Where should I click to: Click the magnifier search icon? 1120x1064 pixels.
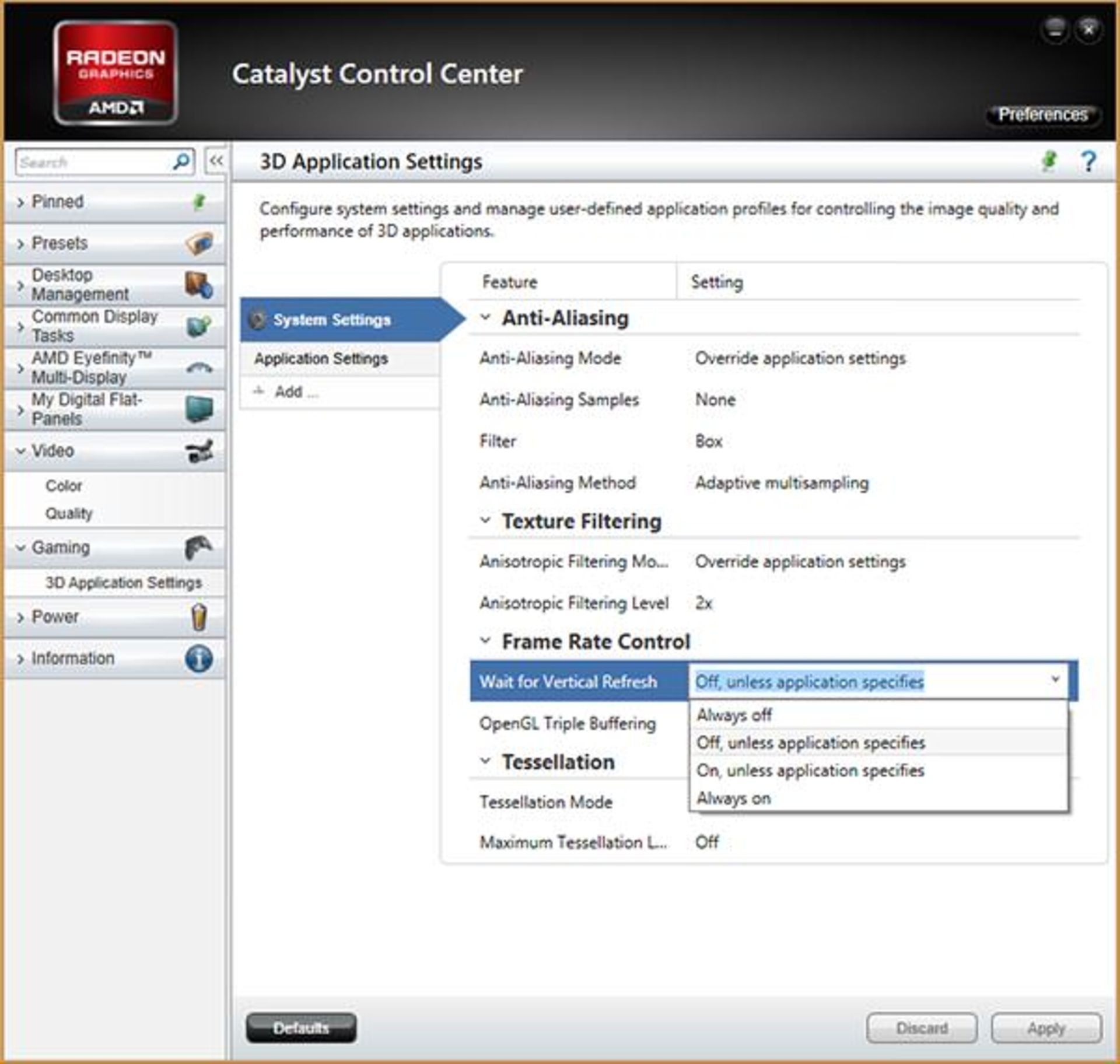click(x=181, y=161)
